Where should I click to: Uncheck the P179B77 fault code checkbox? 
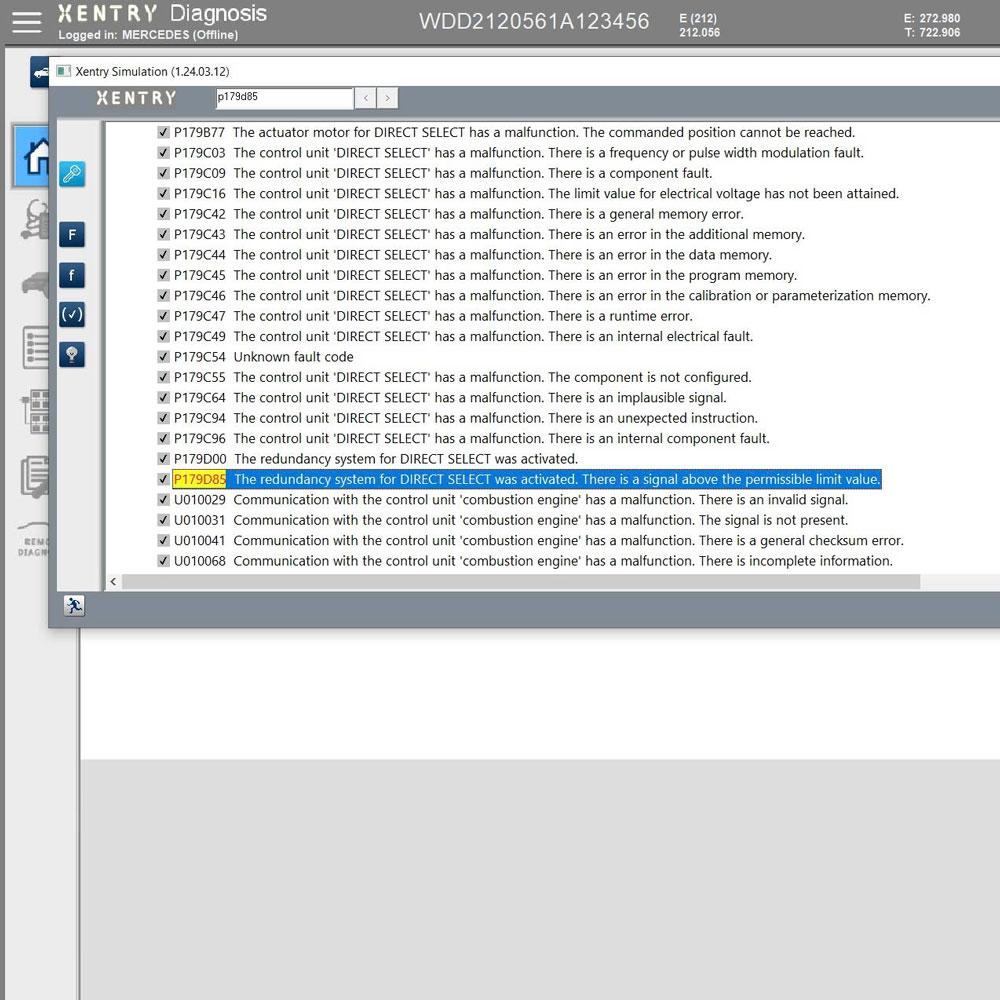[163, 133]
